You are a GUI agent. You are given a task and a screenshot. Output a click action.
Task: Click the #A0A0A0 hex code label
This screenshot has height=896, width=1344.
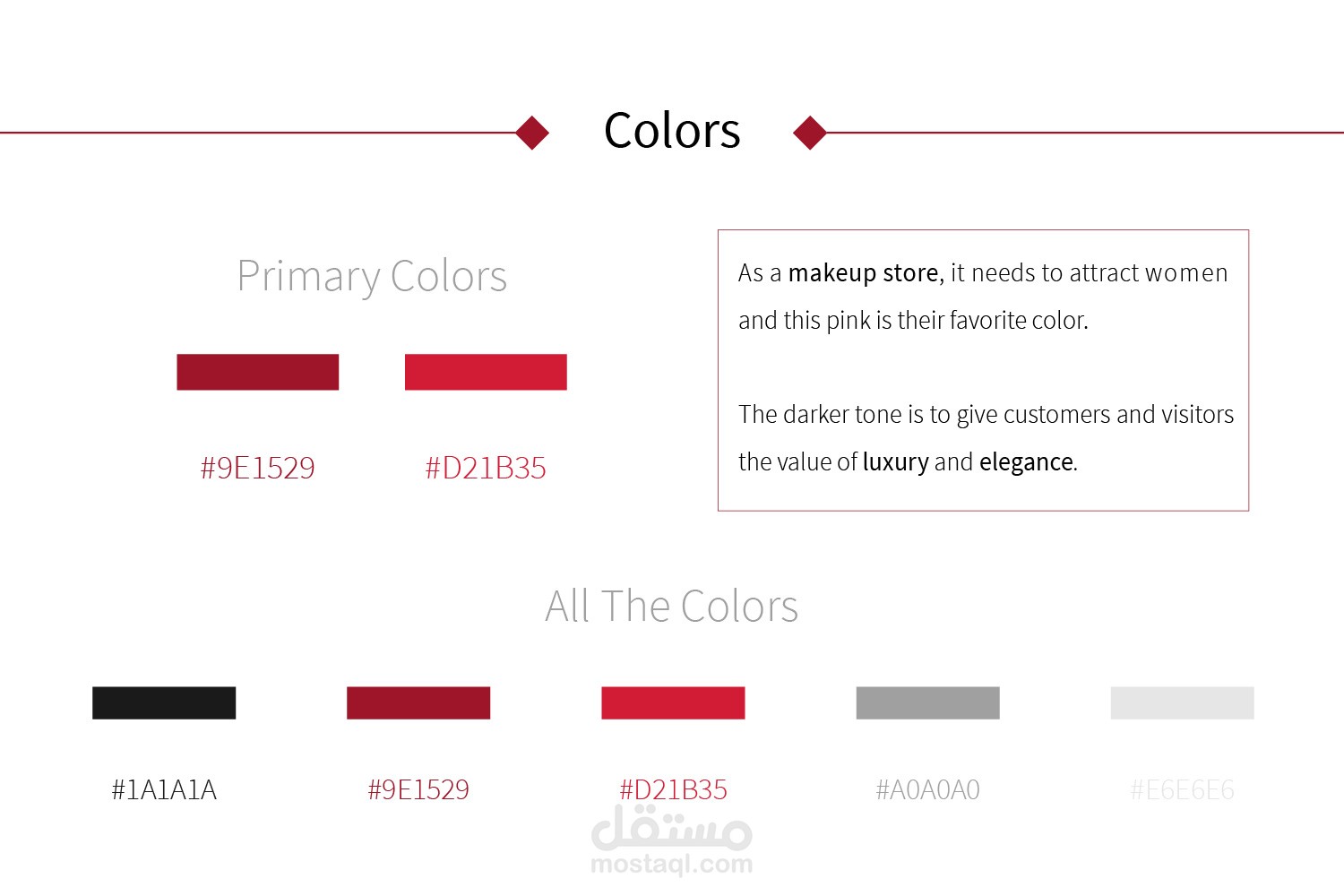[927, 789]
